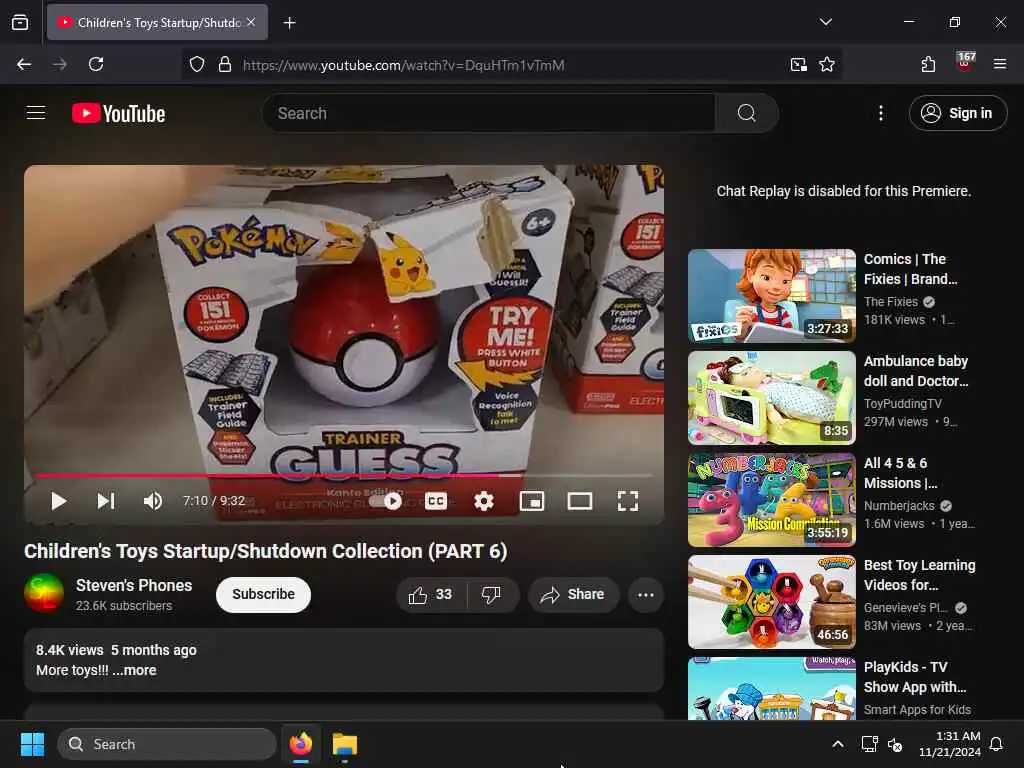This screenshot has width=1024, height=768.
Task: Enter fullscreen mode
Action: pyautogui.click(x=628, y=501)
